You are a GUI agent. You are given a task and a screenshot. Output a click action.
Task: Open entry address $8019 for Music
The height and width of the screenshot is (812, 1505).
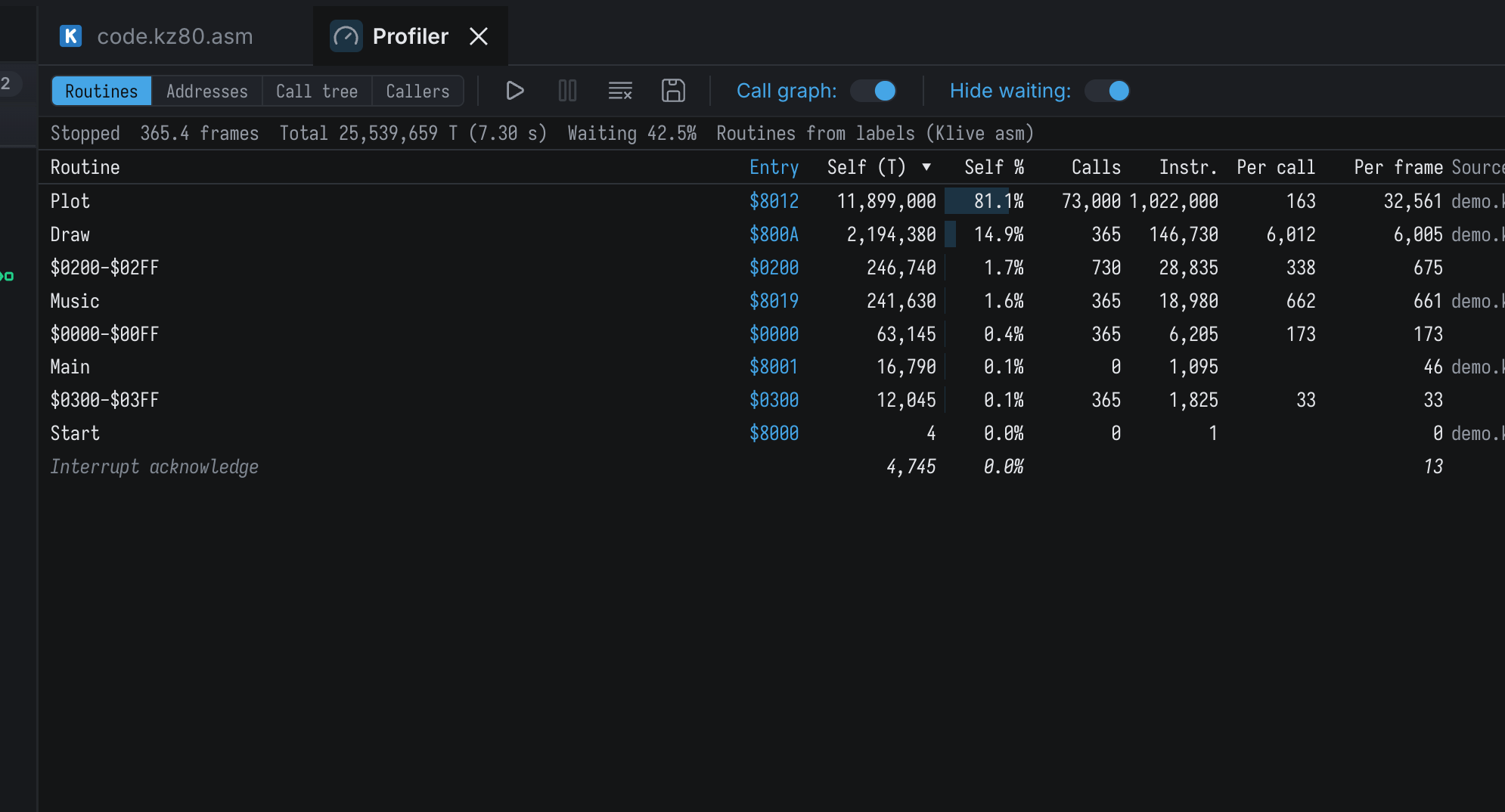click(x=774, y=301)
